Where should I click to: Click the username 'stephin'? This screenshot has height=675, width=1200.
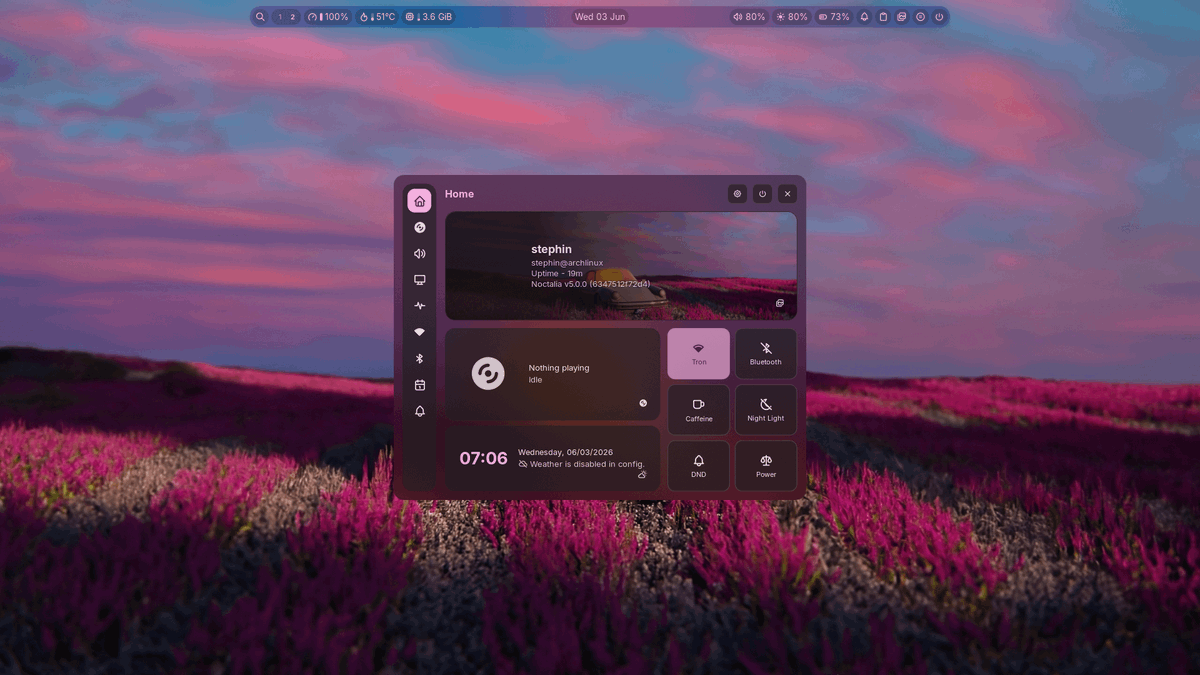coord(551,249)
